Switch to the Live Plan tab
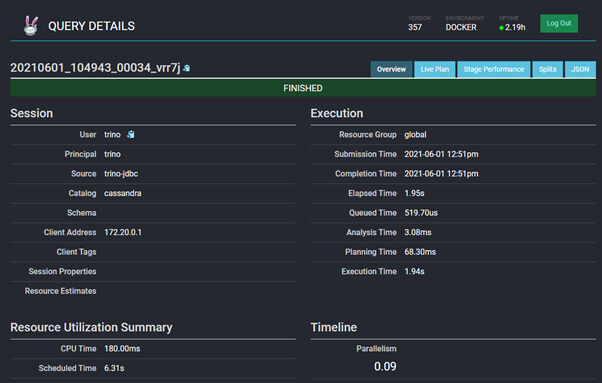This screenshot has height=383, width=602. [435, 69]
